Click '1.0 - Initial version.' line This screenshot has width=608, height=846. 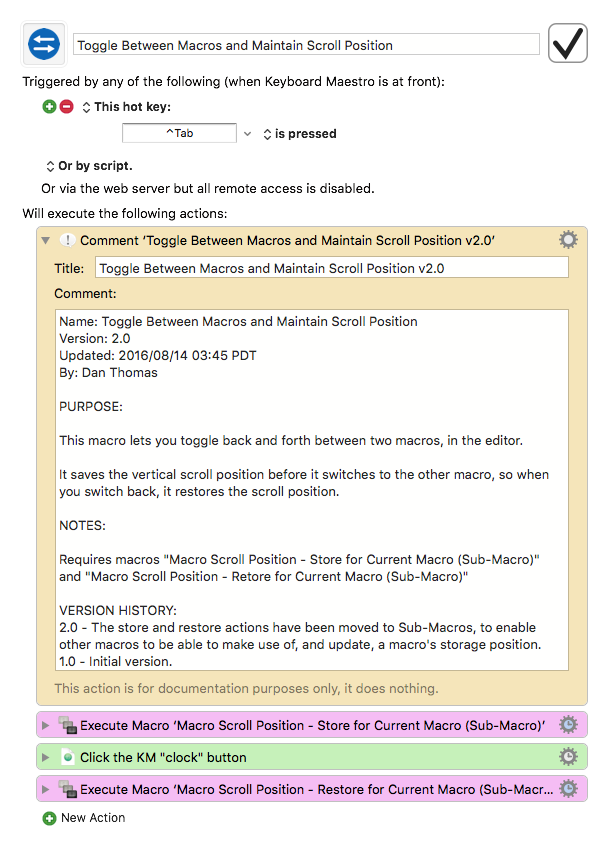pos(115,661)
